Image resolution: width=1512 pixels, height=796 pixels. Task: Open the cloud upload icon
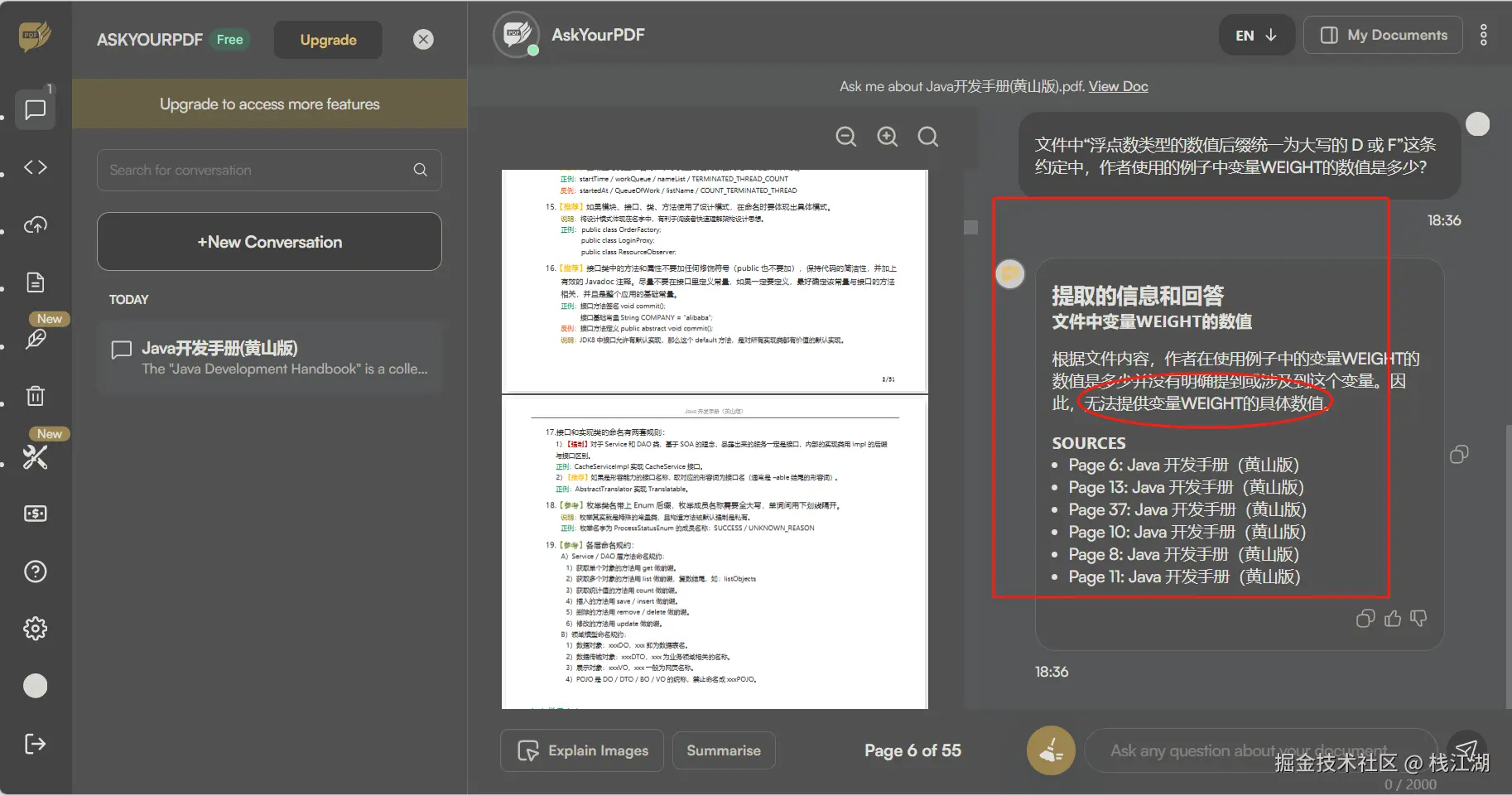click(36, 224)
